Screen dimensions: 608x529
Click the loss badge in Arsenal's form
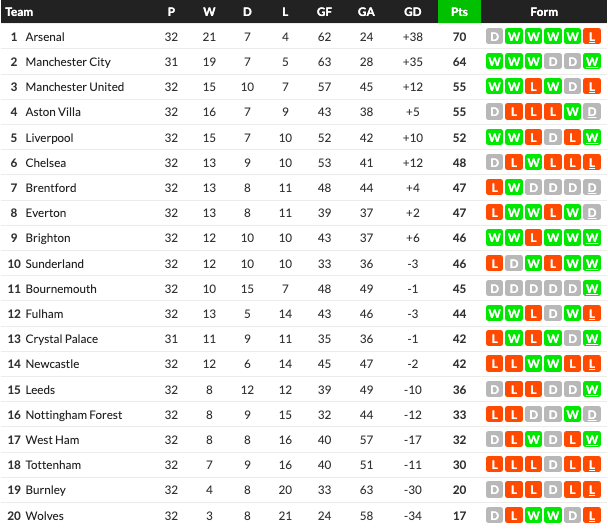(x=593, y=37)
